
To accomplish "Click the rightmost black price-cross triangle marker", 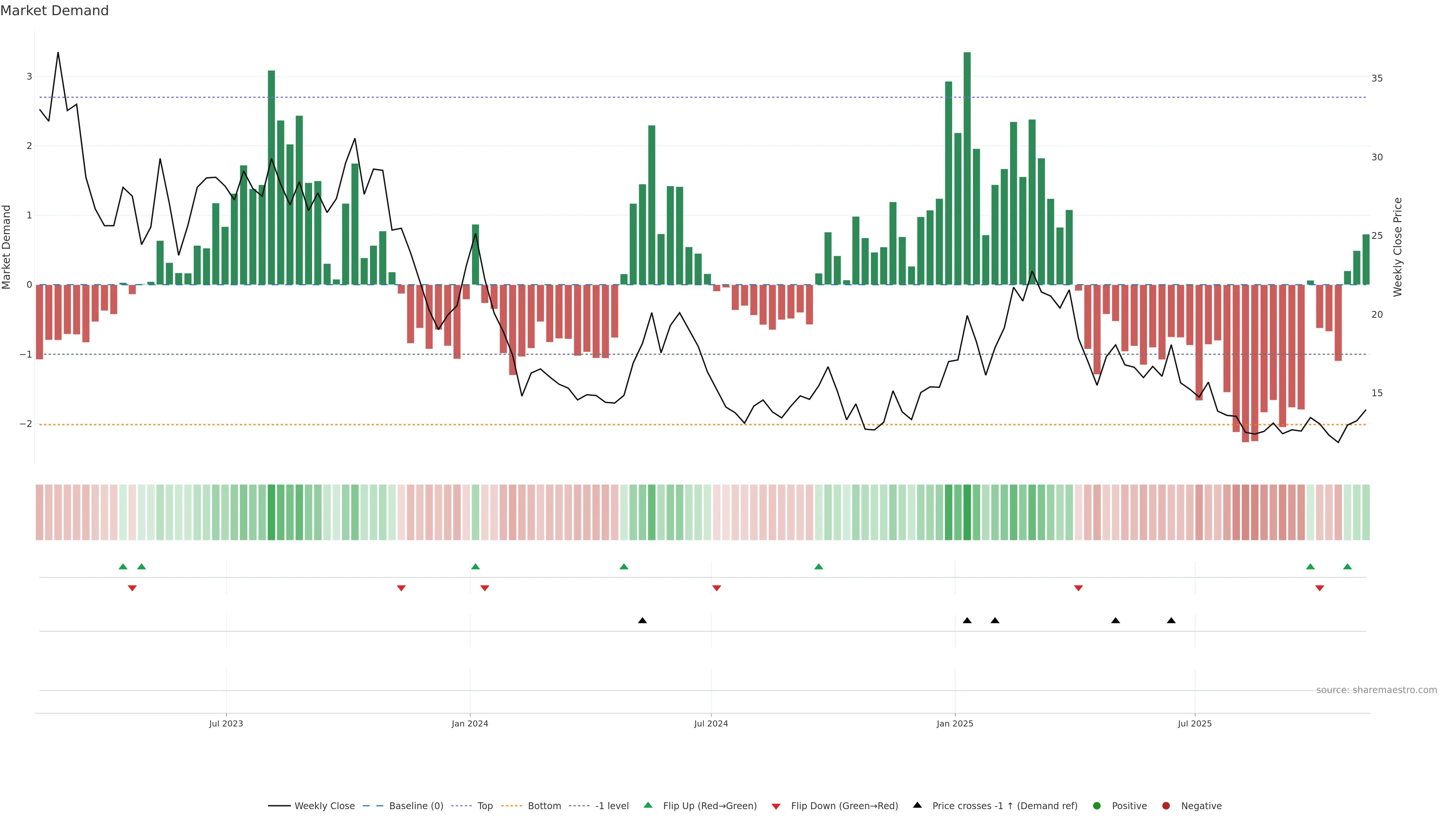I will coord(1171,620).
